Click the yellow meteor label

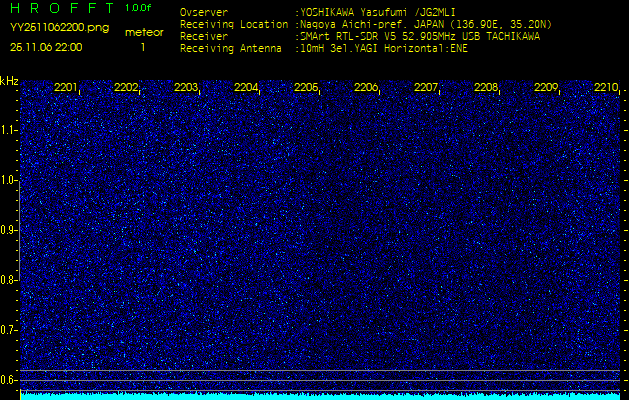tap(143, 32)
